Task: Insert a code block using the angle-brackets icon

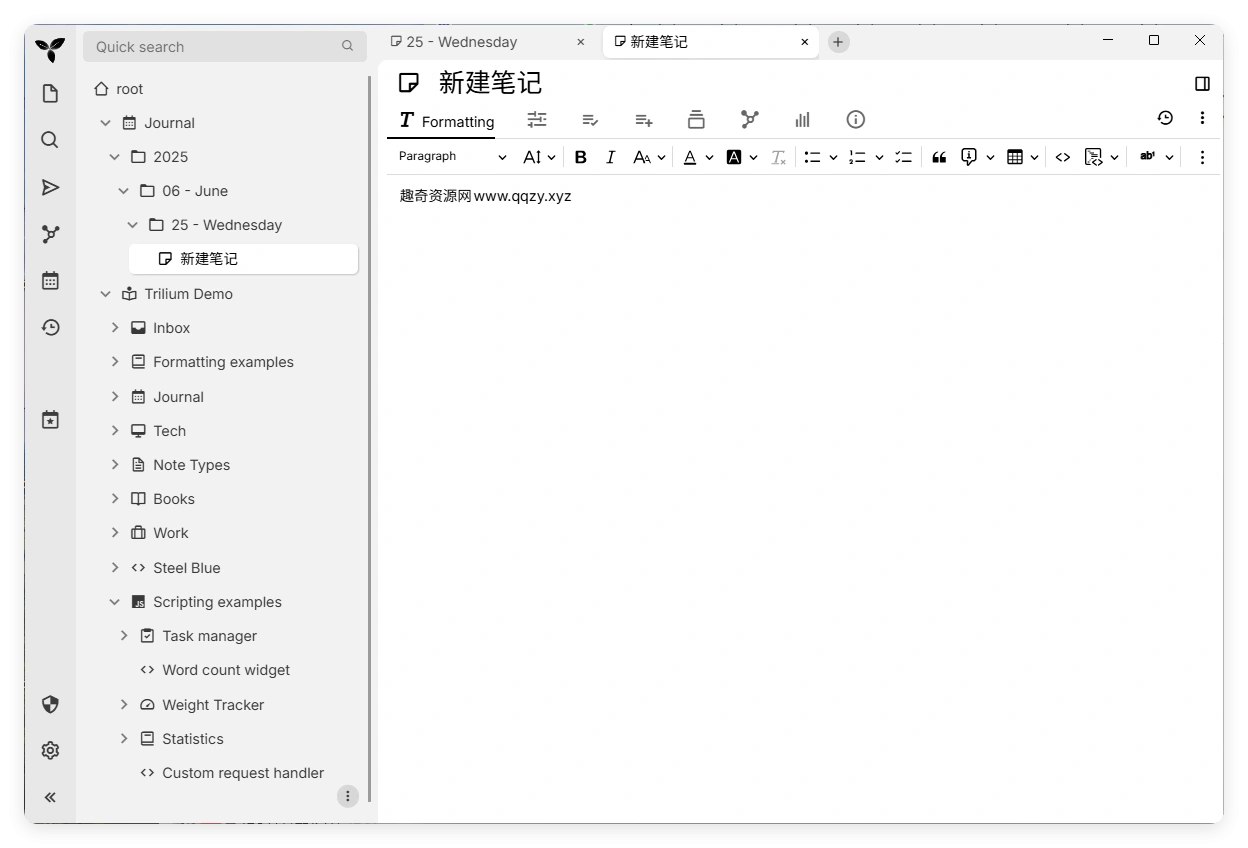Action: click(x=1063, y=157)
